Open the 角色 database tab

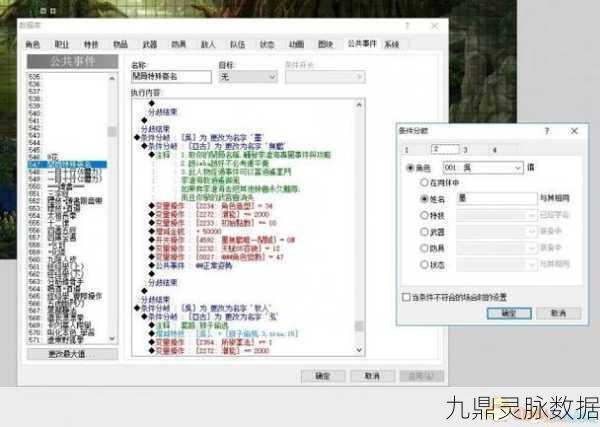pos(33,44)
